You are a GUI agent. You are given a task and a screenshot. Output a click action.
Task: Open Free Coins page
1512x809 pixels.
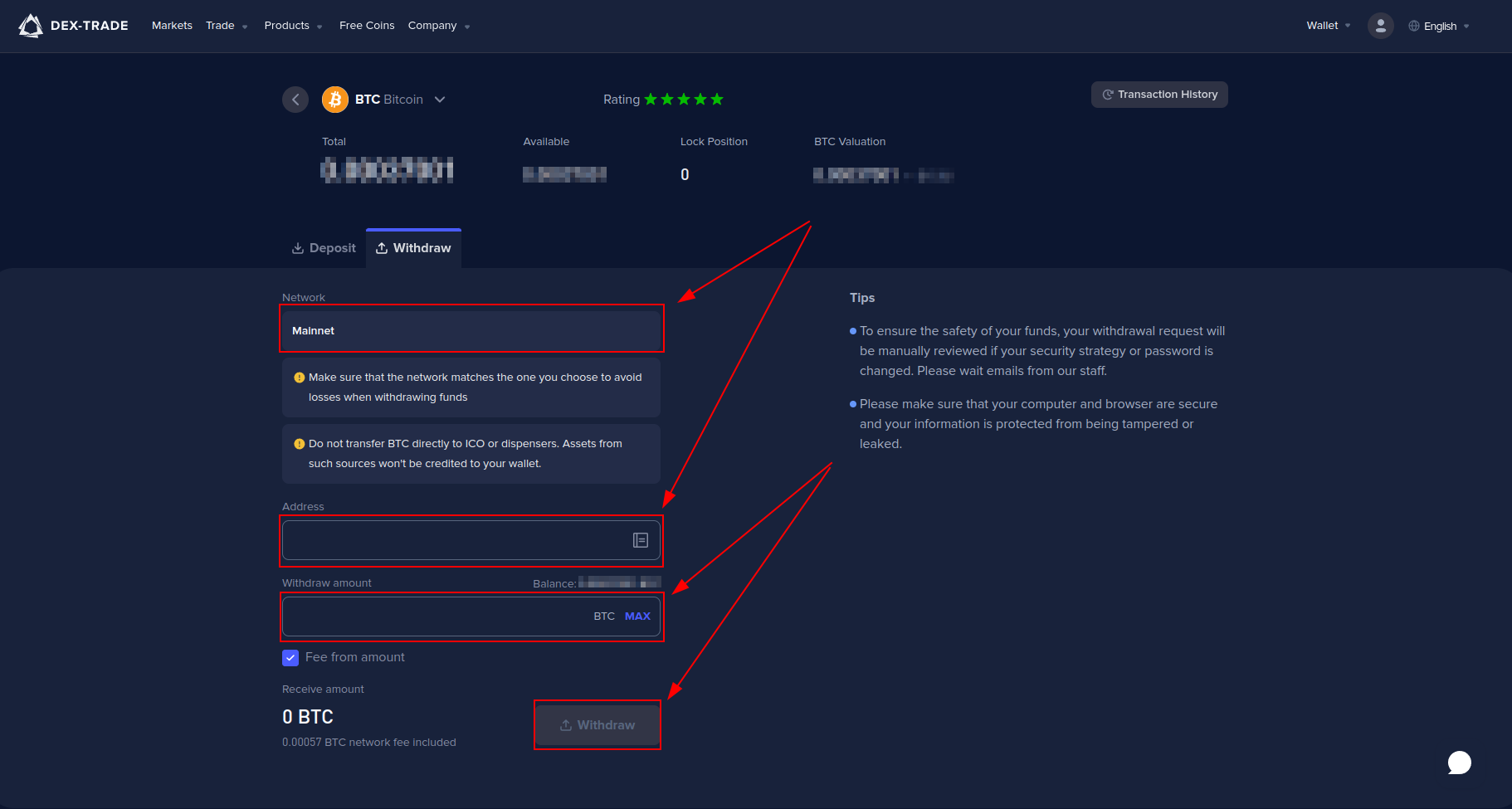(367, 26)
